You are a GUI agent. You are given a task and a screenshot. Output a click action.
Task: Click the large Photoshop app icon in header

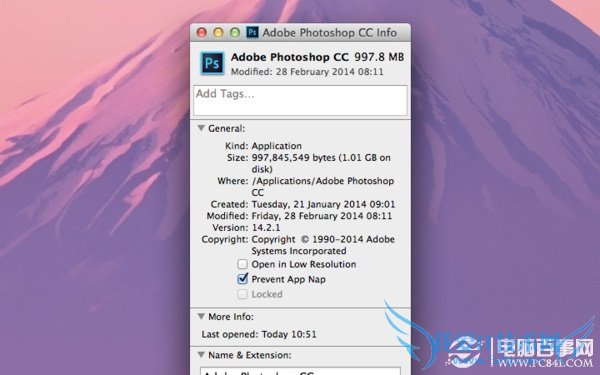pyautogui.click(x=212, y=63)
